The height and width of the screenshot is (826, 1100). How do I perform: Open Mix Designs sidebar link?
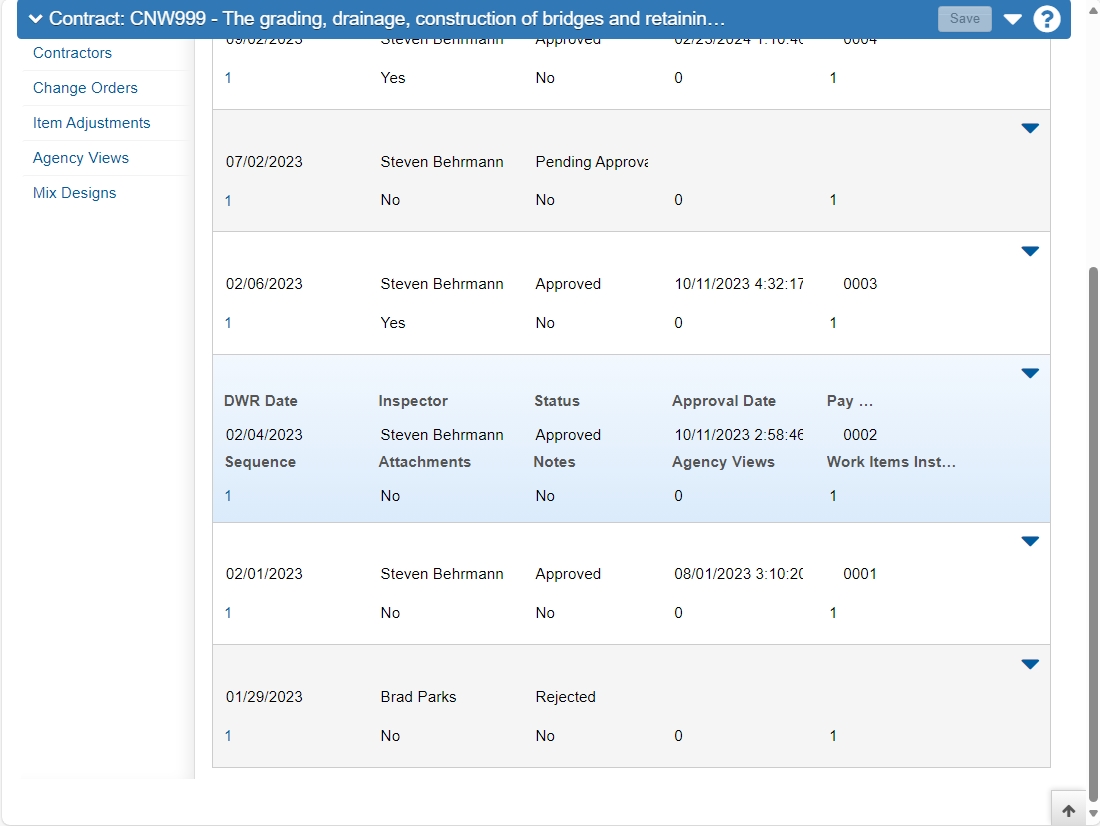[x=74, y=194]
